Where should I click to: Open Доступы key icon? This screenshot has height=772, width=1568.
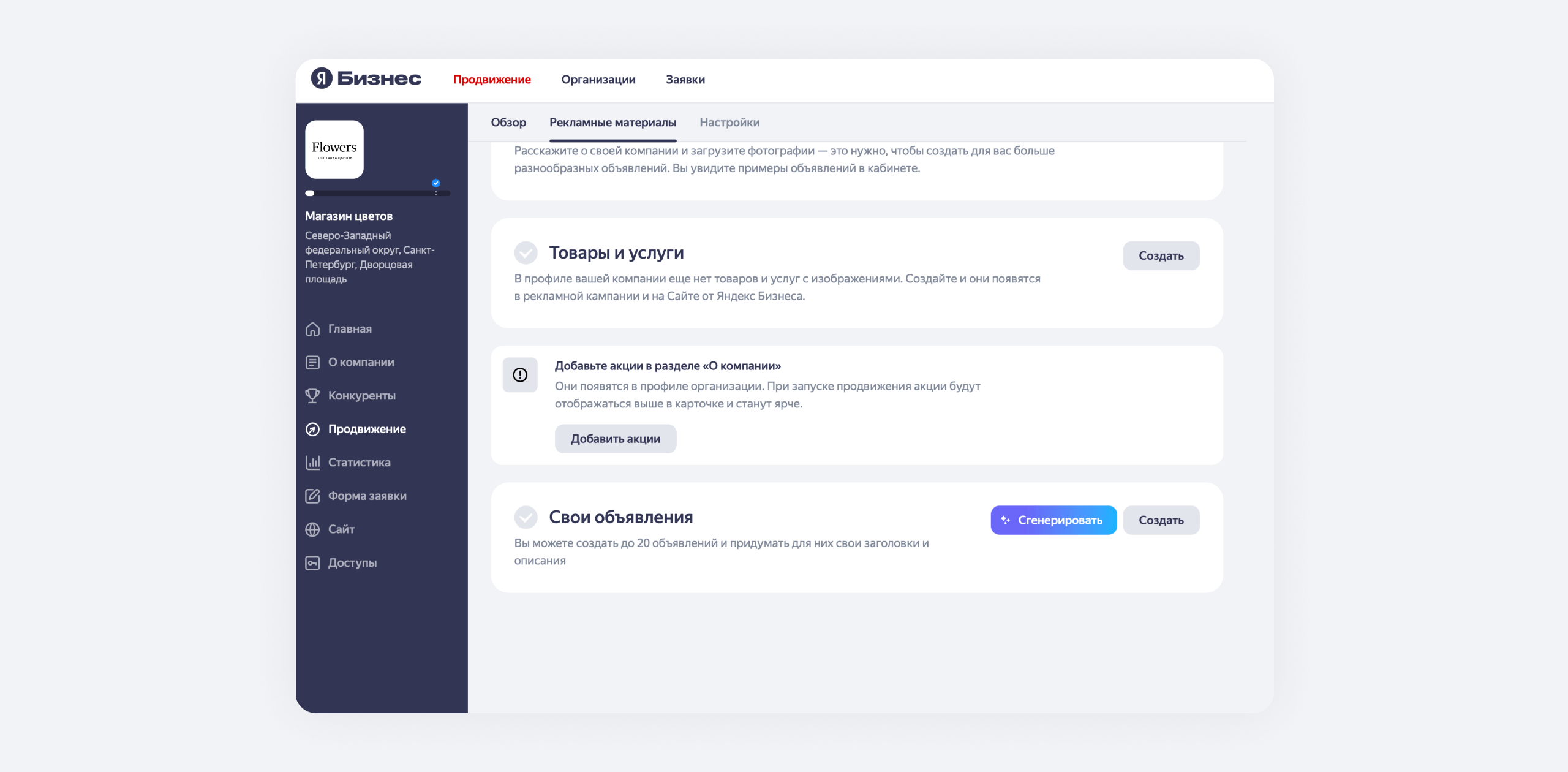click(x=312, y=562)
